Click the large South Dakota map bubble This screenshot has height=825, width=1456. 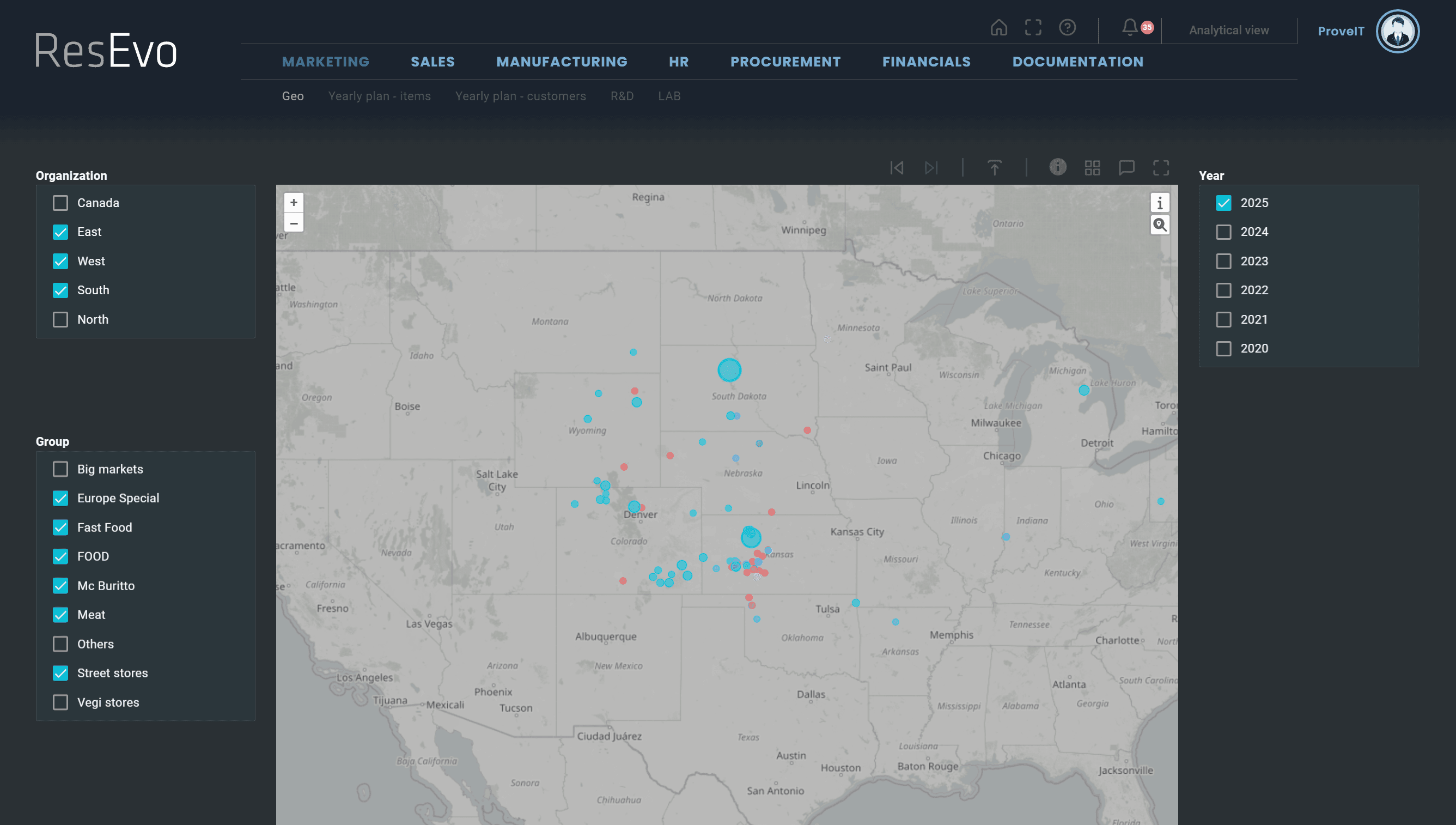click(729, 370)
